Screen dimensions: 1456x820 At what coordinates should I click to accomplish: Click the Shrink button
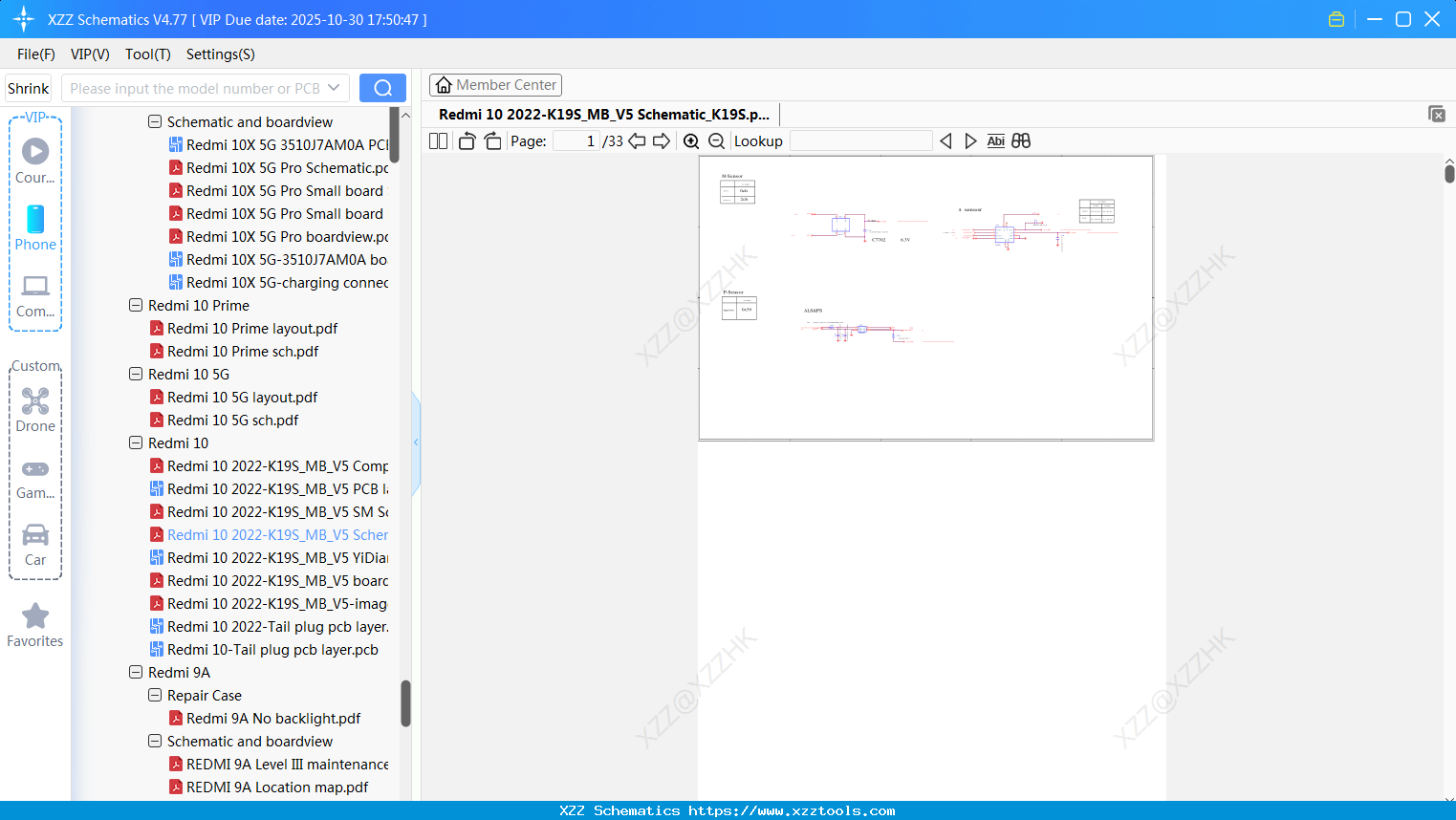(x=29, y=88)
